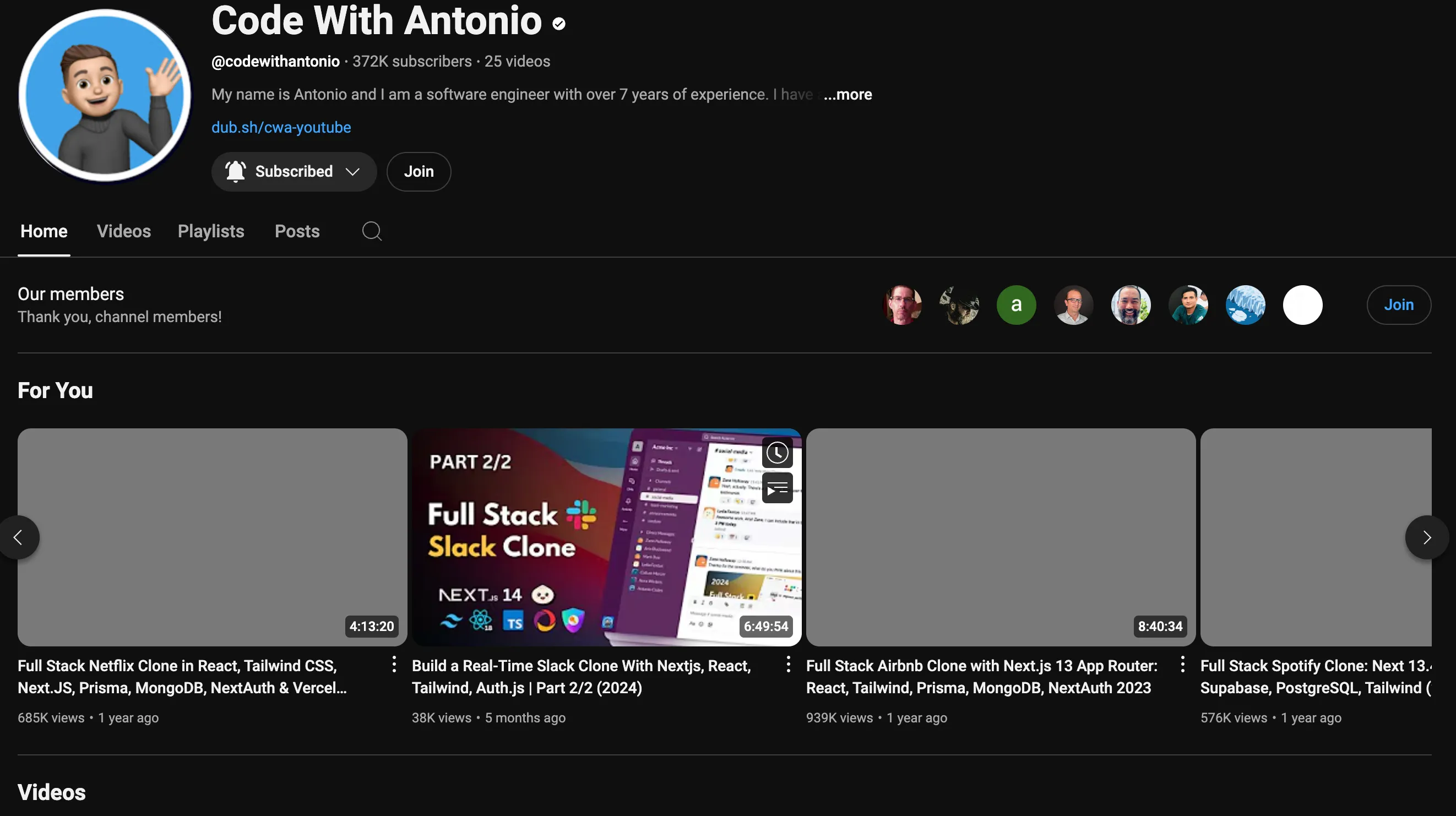
Task: Click the channel's waving avatar profile picture
Action: click(105, 95)
